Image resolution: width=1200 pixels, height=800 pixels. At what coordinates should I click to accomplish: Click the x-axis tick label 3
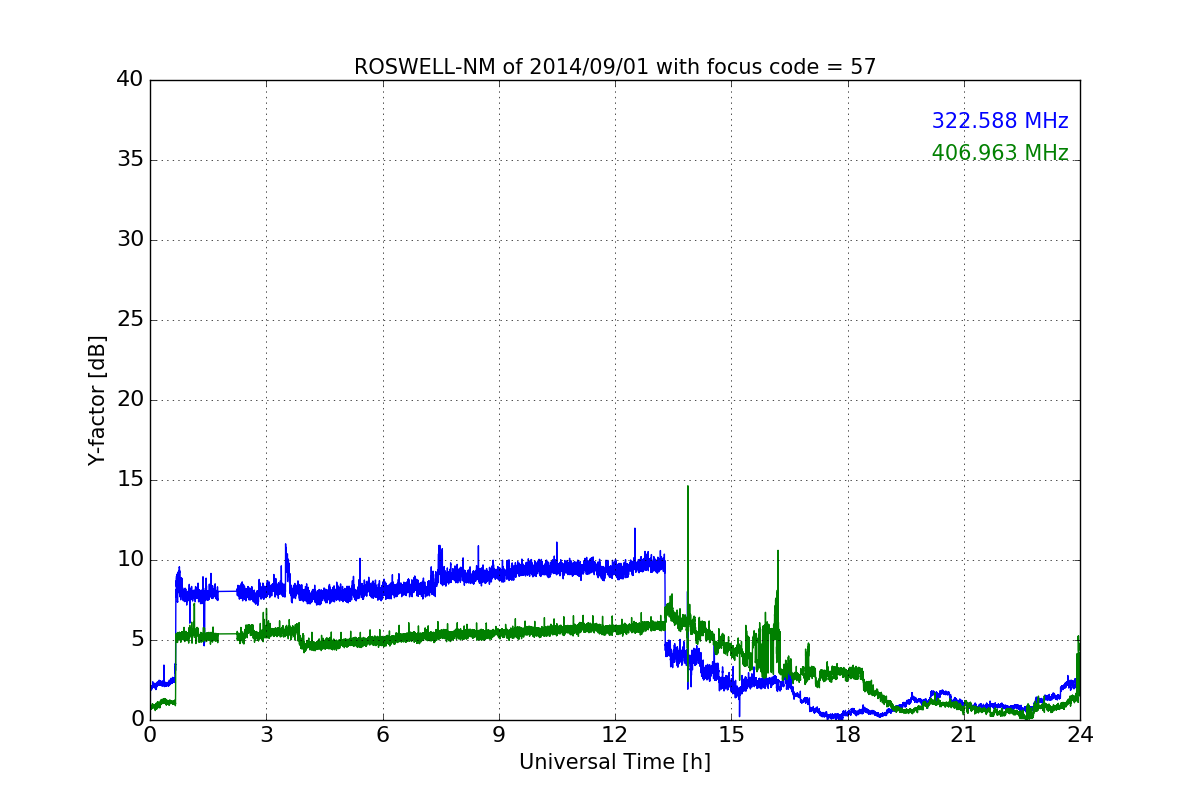(266, 735)
